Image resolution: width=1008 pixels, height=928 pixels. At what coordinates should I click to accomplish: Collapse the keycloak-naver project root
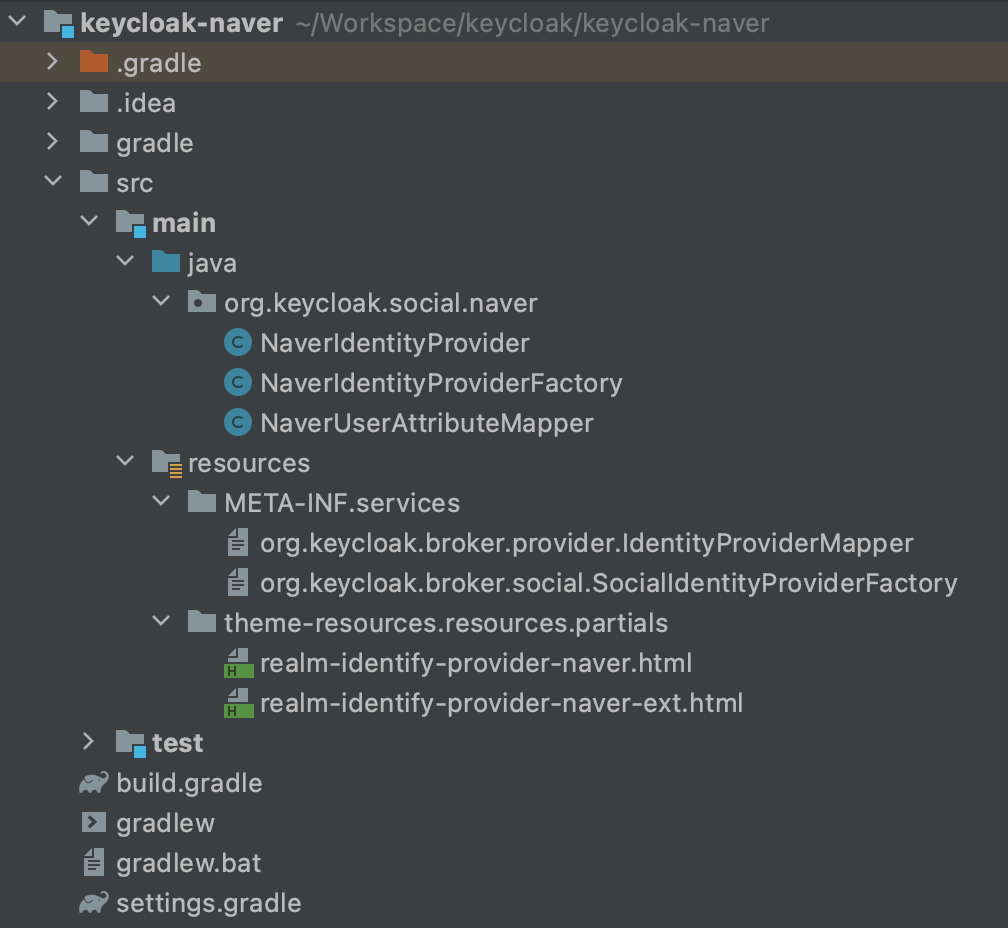[17, 22]
